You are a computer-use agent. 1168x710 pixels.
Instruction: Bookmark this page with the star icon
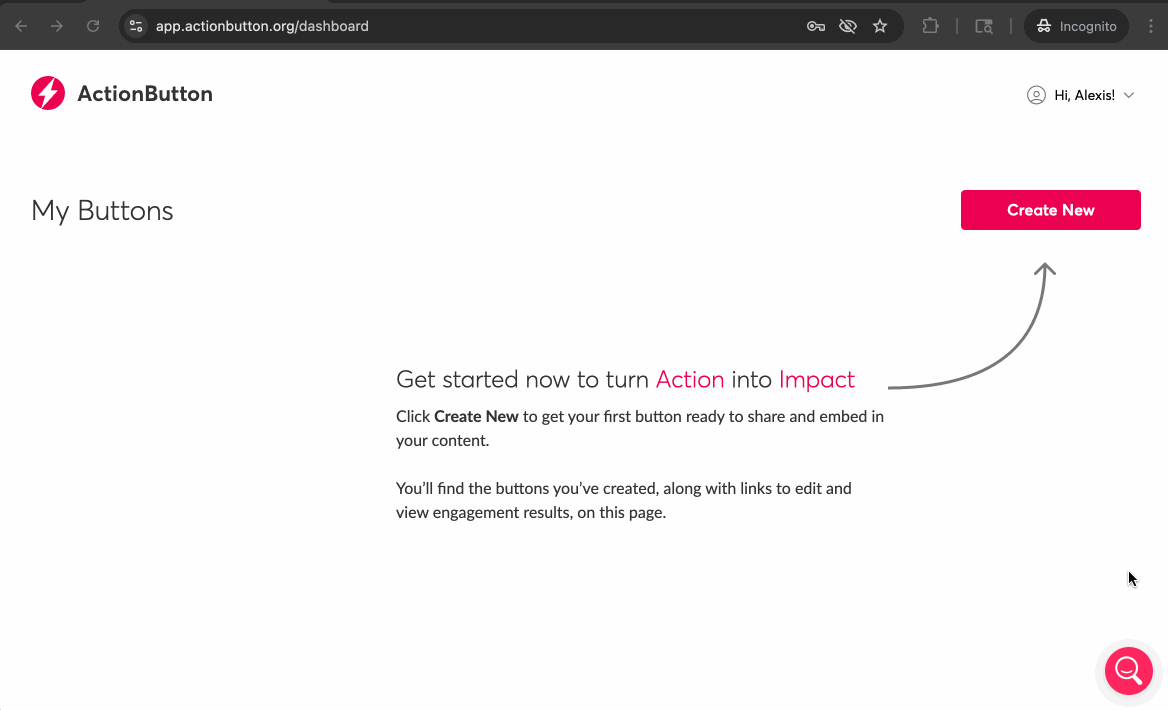click(880, 26)
